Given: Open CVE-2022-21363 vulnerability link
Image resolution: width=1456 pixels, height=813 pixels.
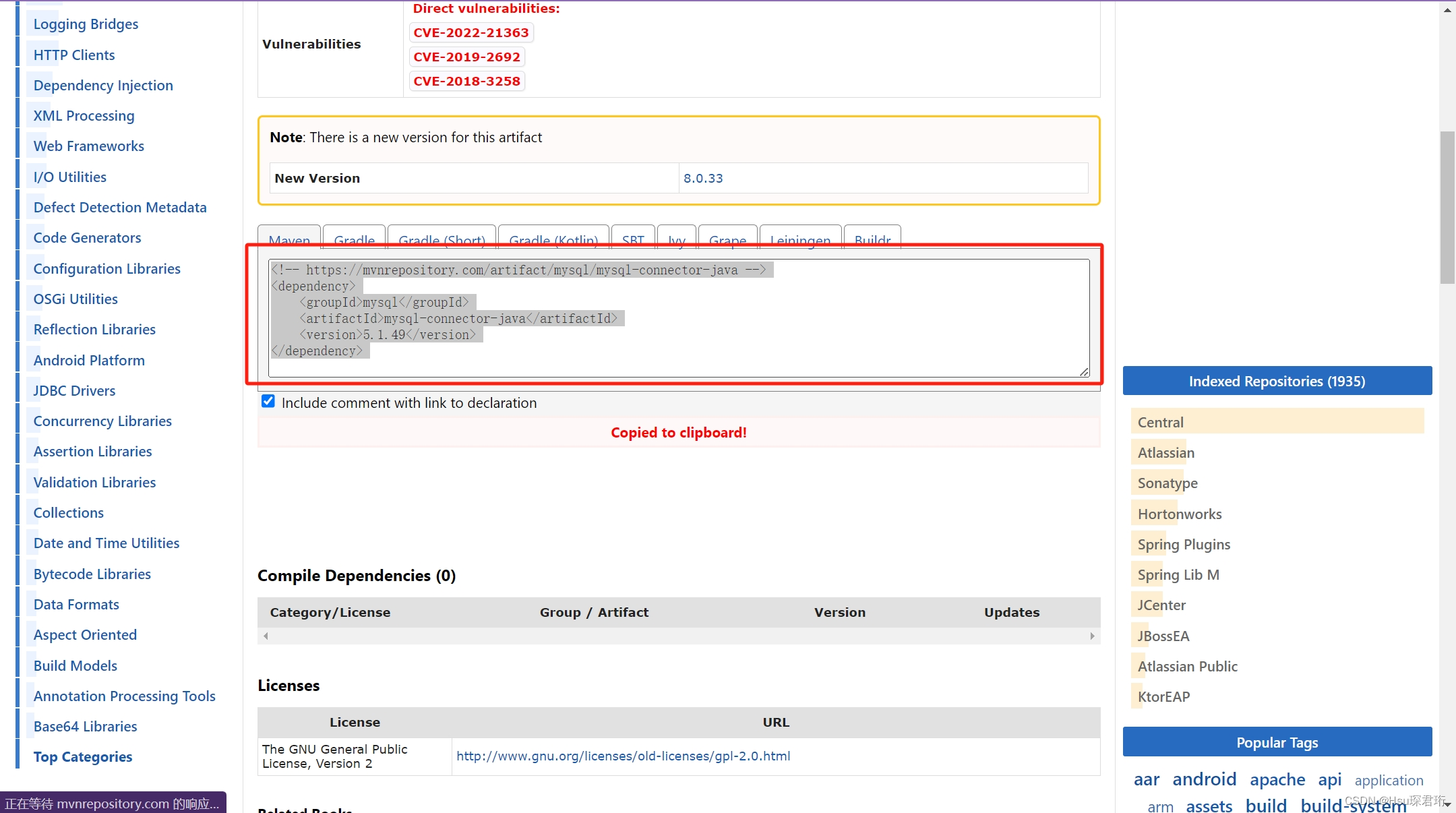Looking at the screenshot, I should coord(471,32).
